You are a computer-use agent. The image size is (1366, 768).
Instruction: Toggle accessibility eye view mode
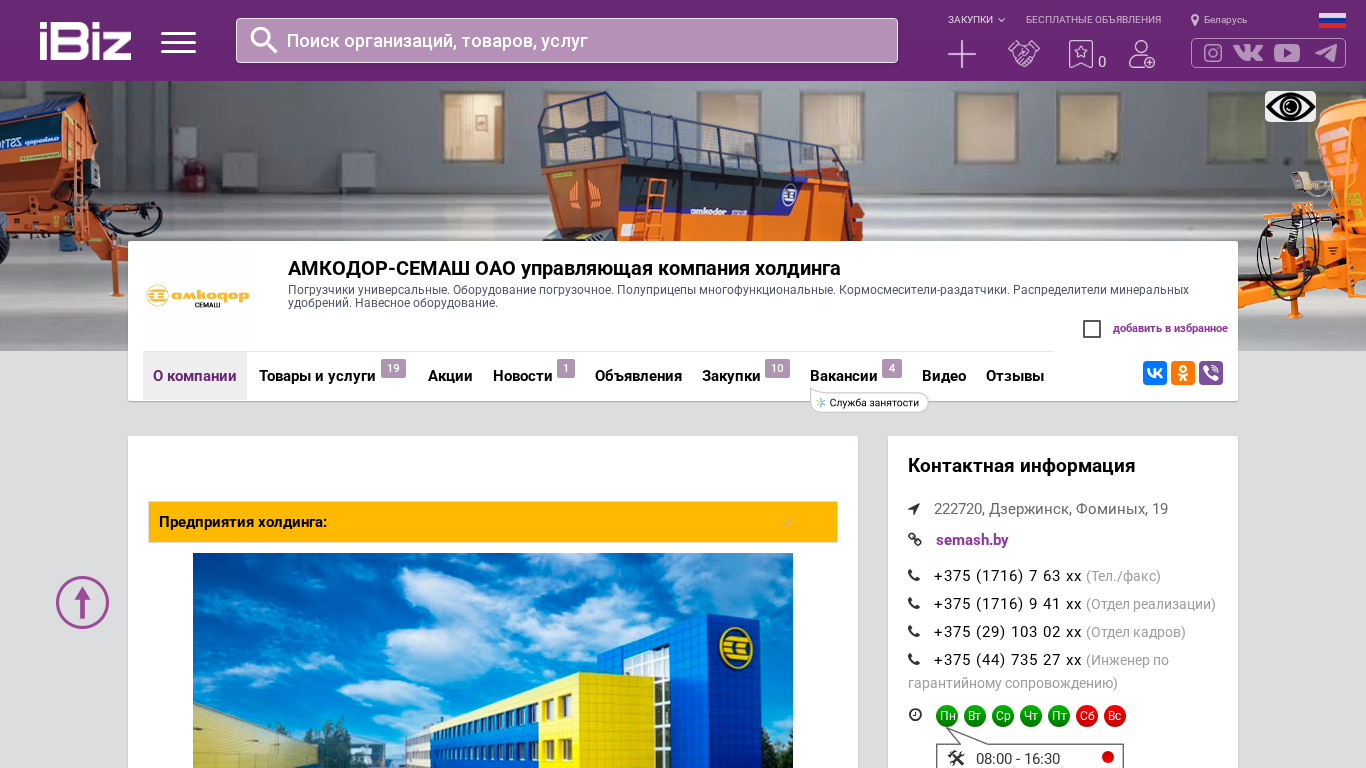click(1290, 107)
